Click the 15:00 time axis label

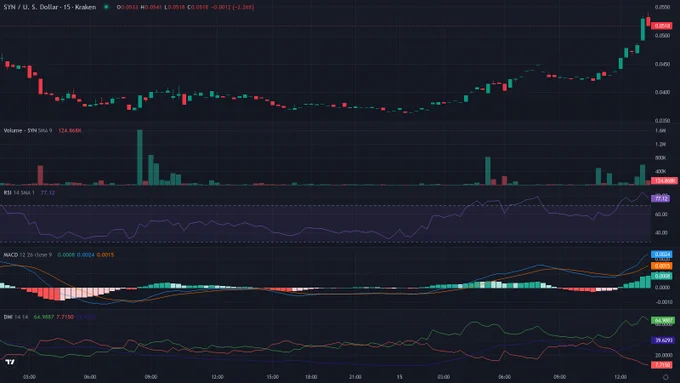coord(272,377)
